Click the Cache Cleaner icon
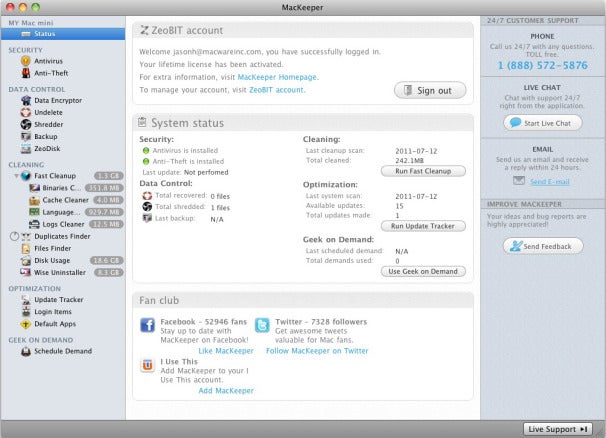 pyautogui.click(x=34, y=200)
